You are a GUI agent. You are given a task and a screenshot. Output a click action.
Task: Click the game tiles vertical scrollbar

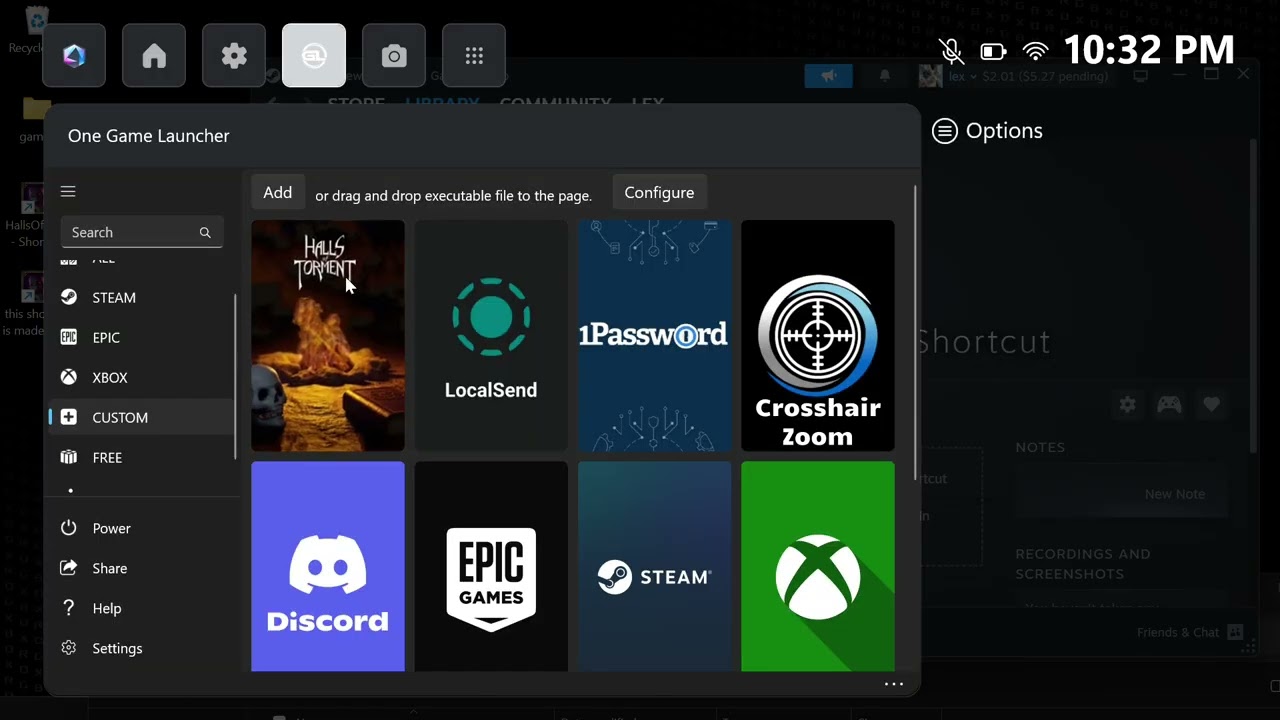[915, 333]
